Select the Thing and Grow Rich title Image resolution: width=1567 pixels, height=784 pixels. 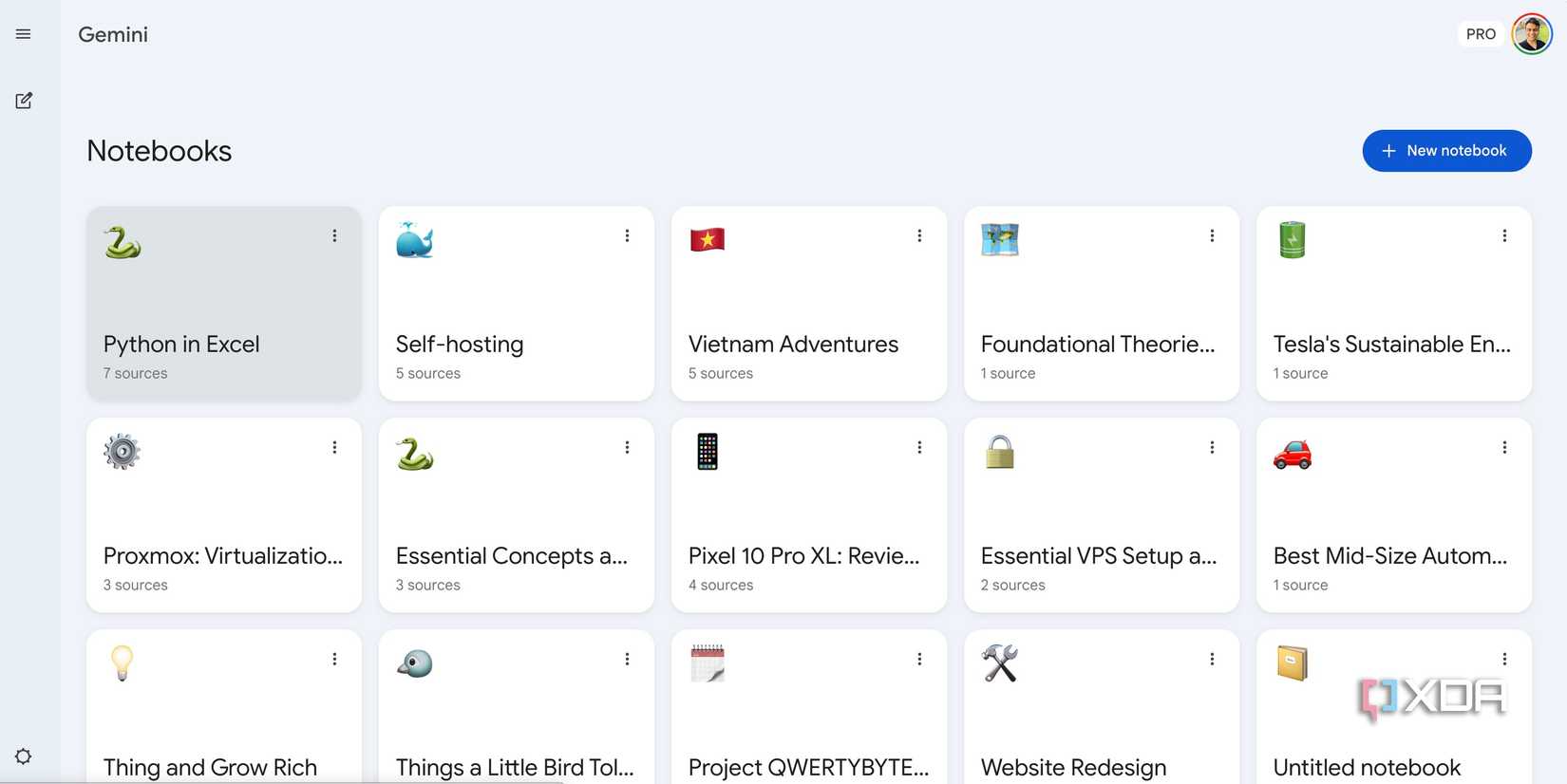[210, 768]
